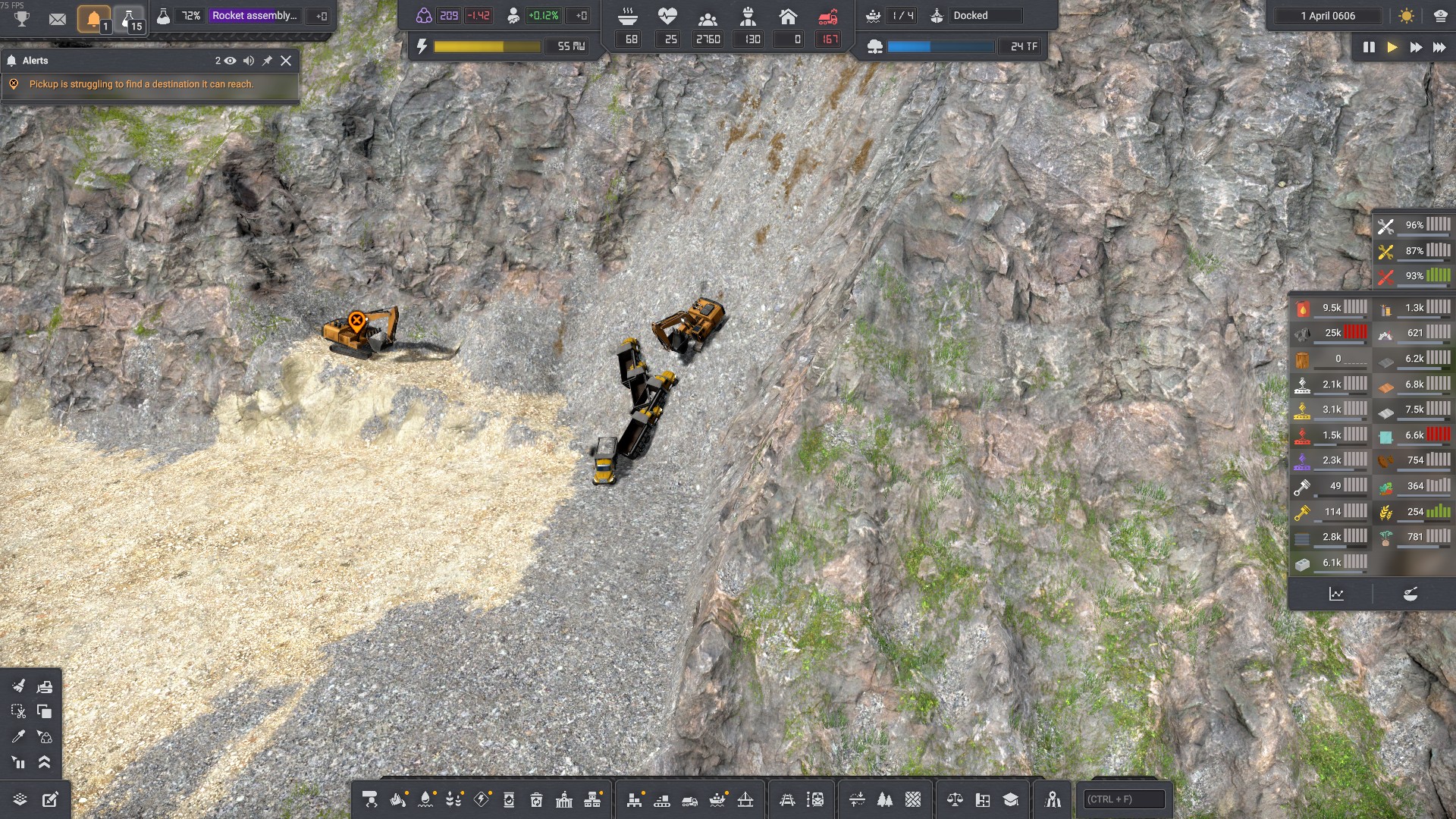
Task: Expand the statistics chart panel
Action: [x=1336, y=595]
